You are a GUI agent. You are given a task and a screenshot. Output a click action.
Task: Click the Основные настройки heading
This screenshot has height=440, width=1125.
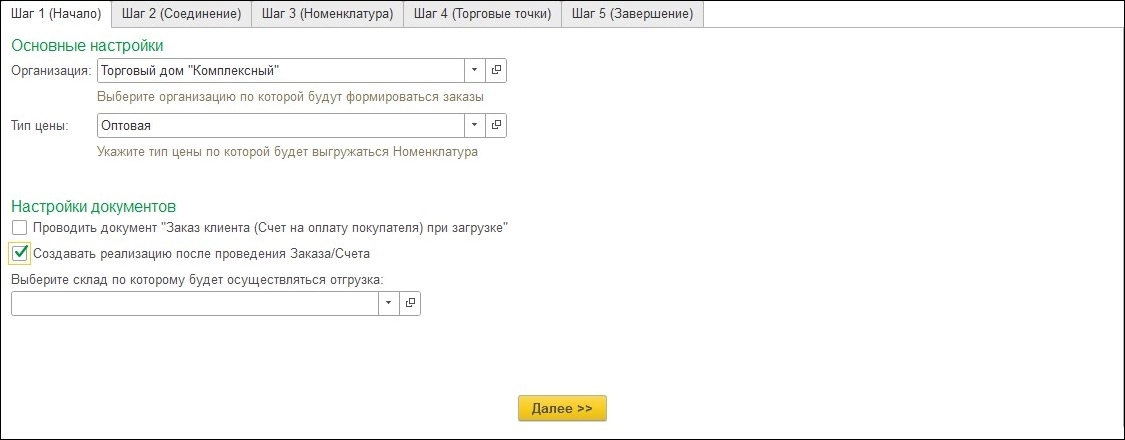(88, 46)
